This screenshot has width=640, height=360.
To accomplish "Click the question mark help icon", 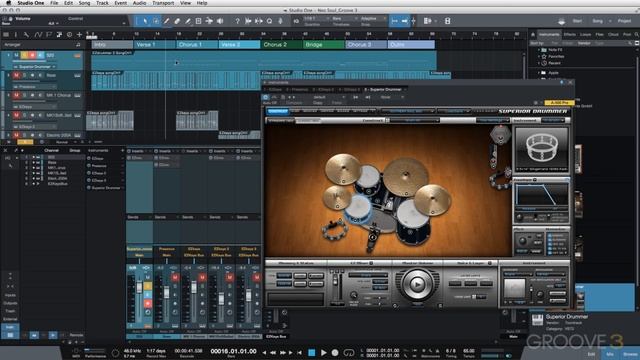I will [x=237, y=21].
